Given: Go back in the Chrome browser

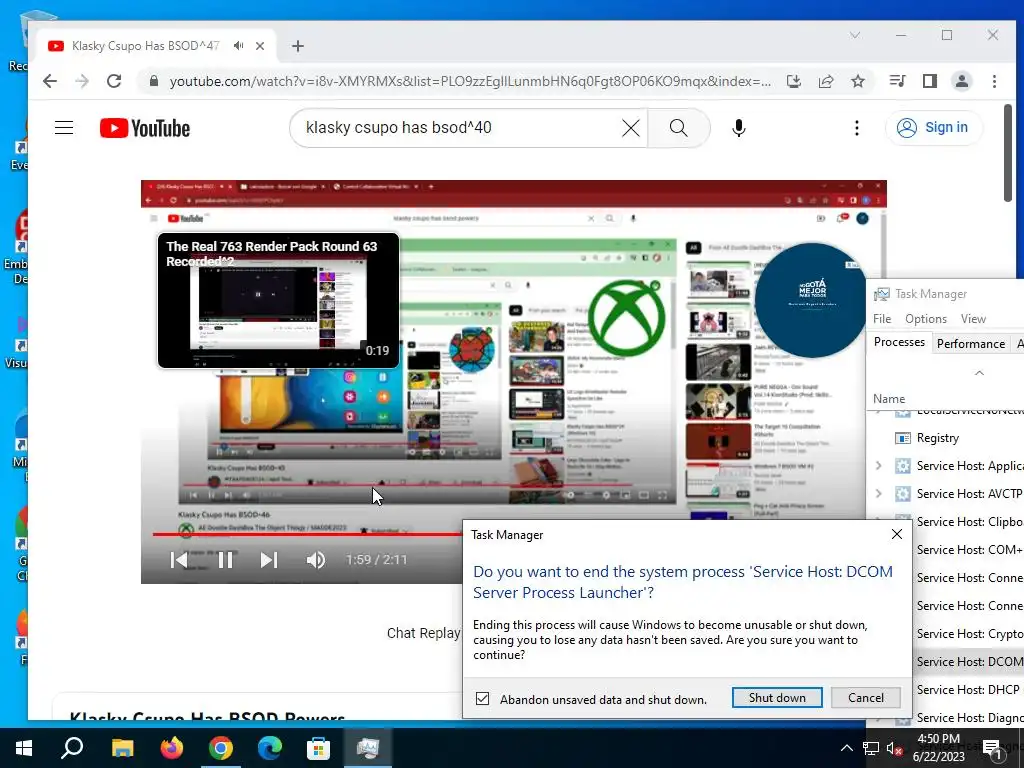Looking at the screenshot, I should point(50,81).
